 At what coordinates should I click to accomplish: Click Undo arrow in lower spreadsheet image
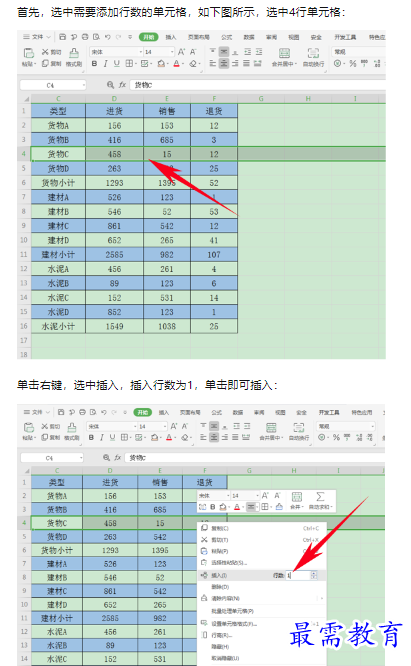pyautogui.click(x=104, y=412)
